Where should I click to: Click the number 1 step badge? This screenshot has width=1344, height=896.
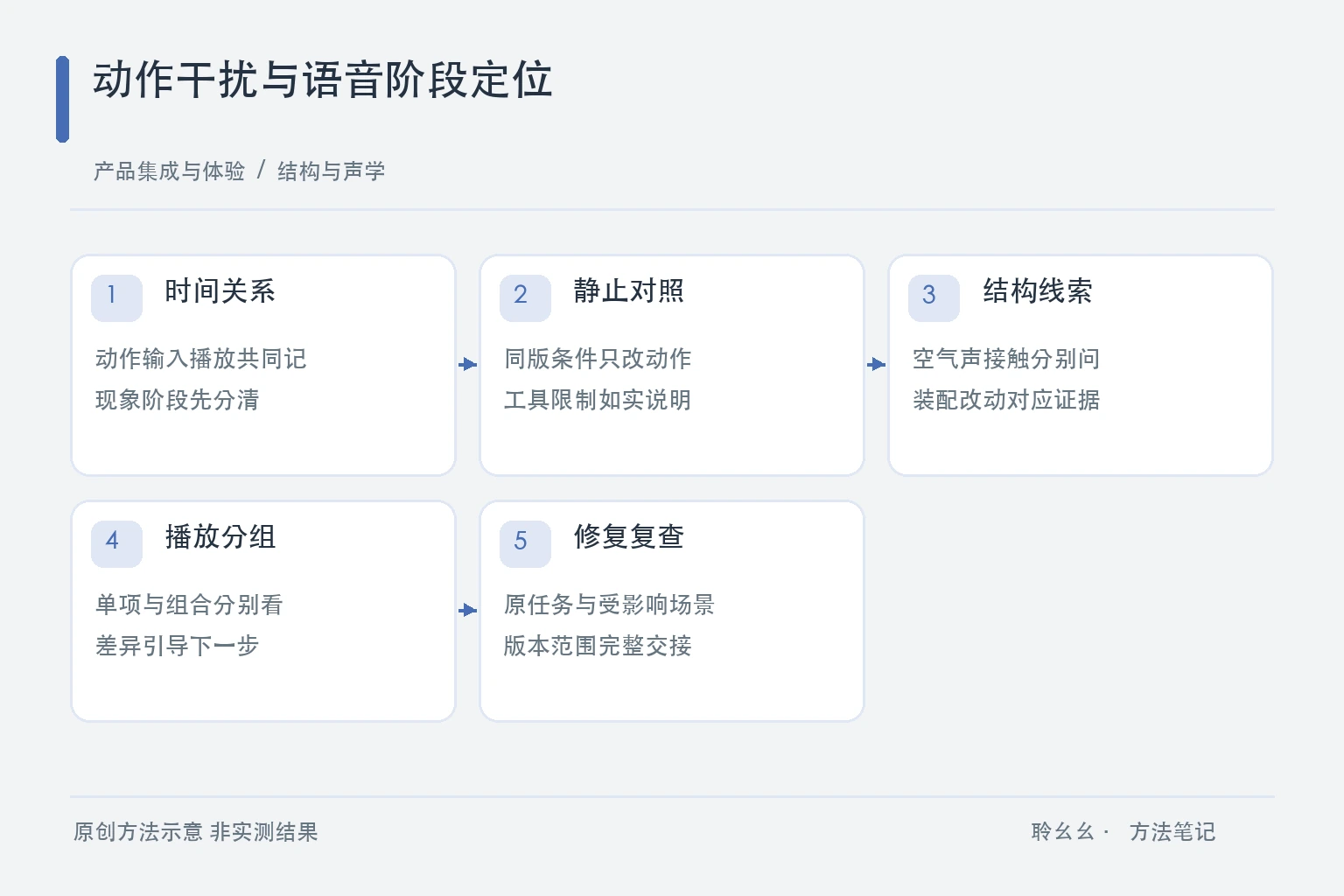(x=116, y=298)
